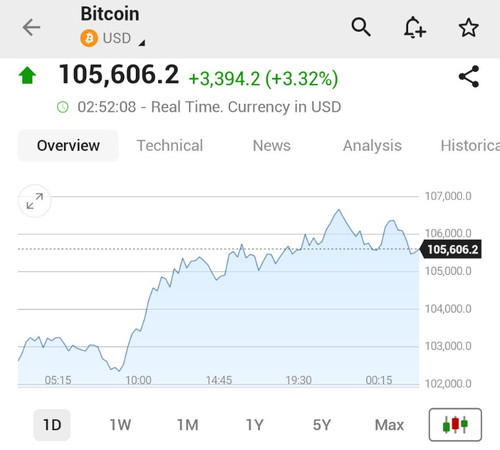This screenshot has height=450, width=500.
Task: Add Bitcoin to watchlist with star icon
Action: 469,27
